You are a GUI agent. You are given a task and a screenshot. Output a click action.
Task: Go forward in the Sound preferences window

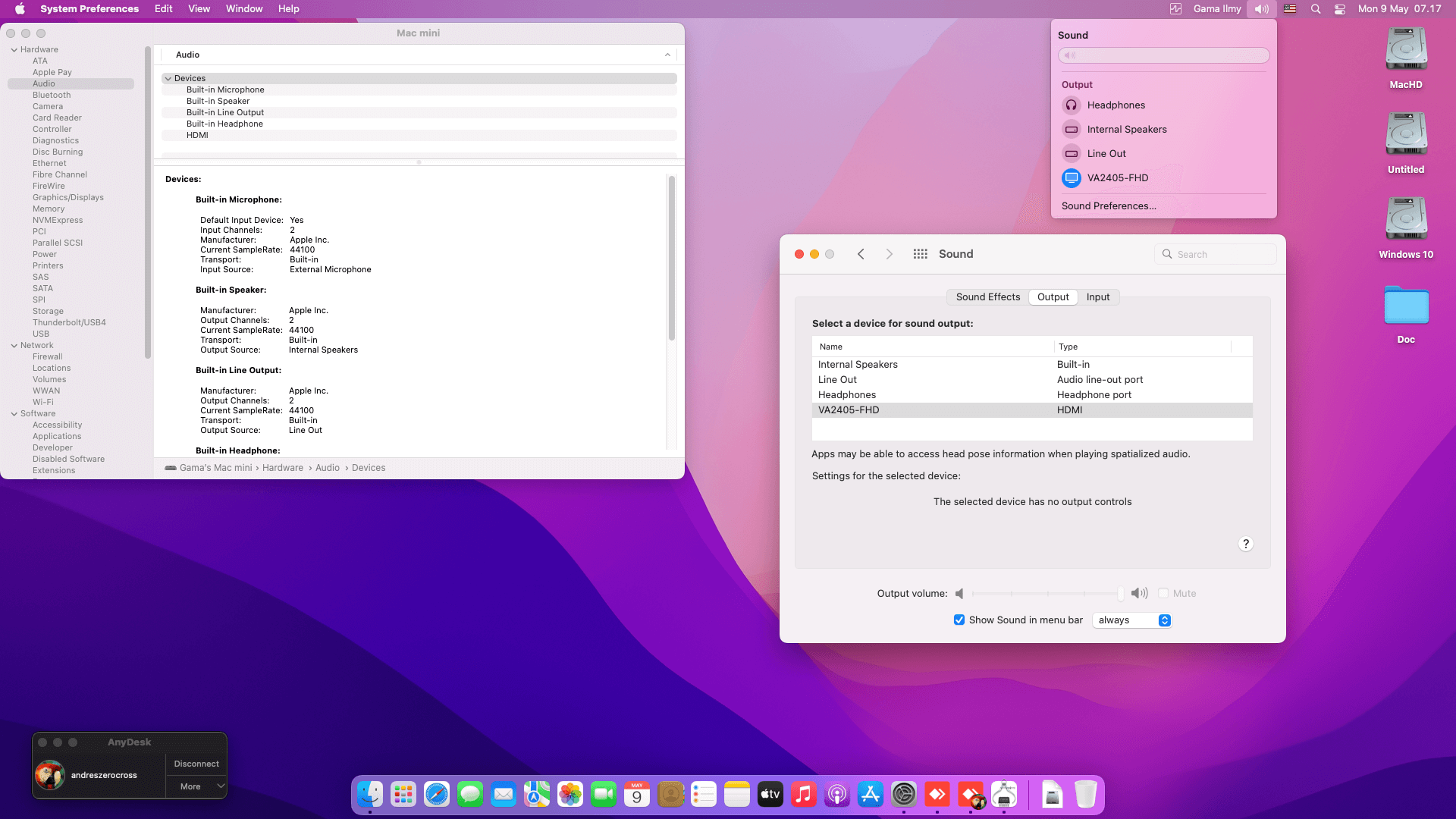point(890,254)
